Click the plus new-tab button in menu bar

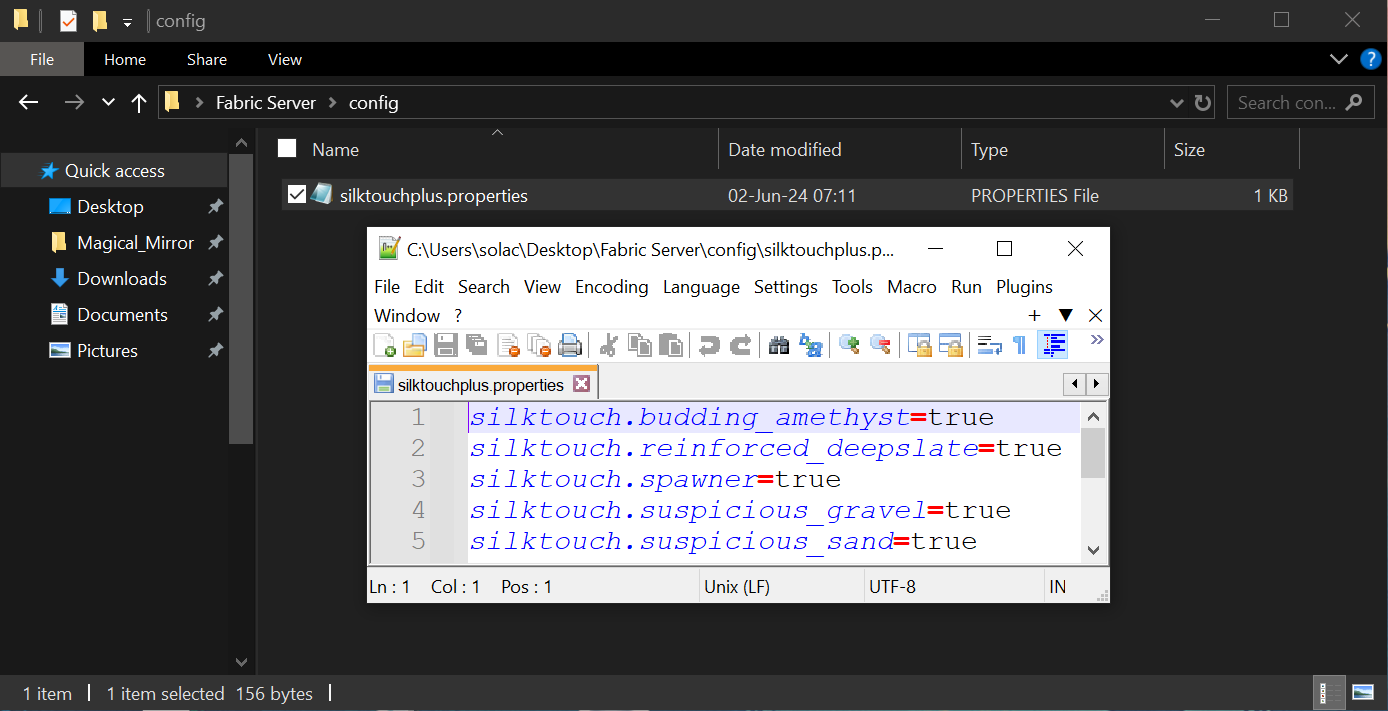pyautogui.click(x=1034, y=315)
